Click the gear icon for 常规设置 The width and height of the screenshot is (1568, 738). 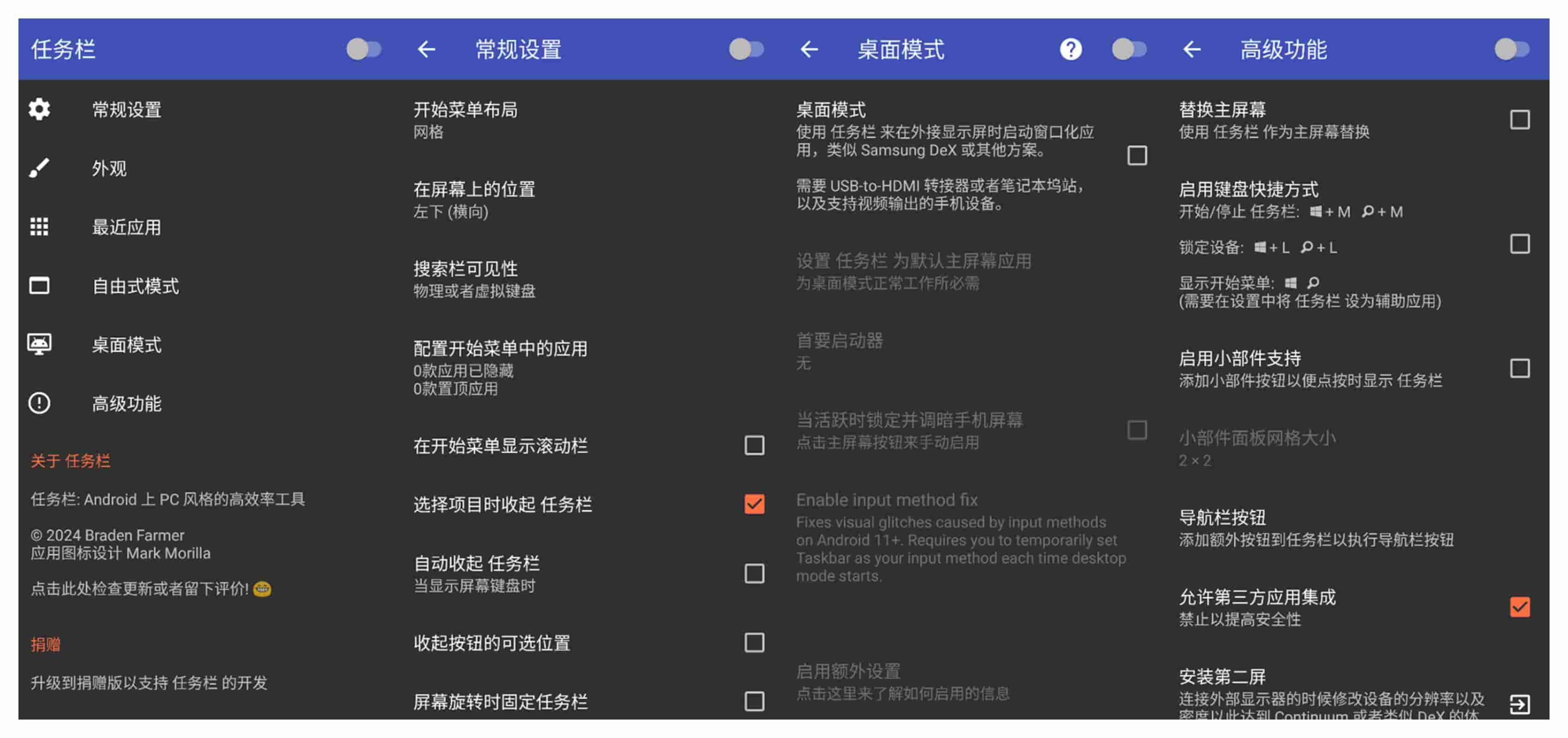[40, 110]
